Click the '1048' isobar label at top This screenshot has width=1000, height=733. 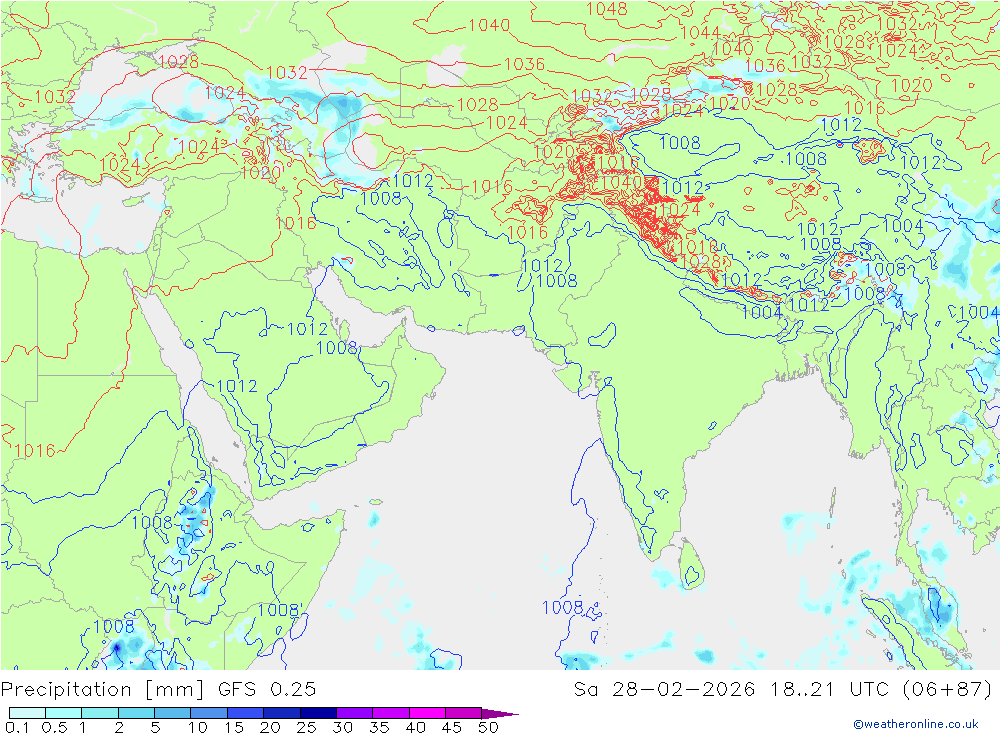[607, 9]
